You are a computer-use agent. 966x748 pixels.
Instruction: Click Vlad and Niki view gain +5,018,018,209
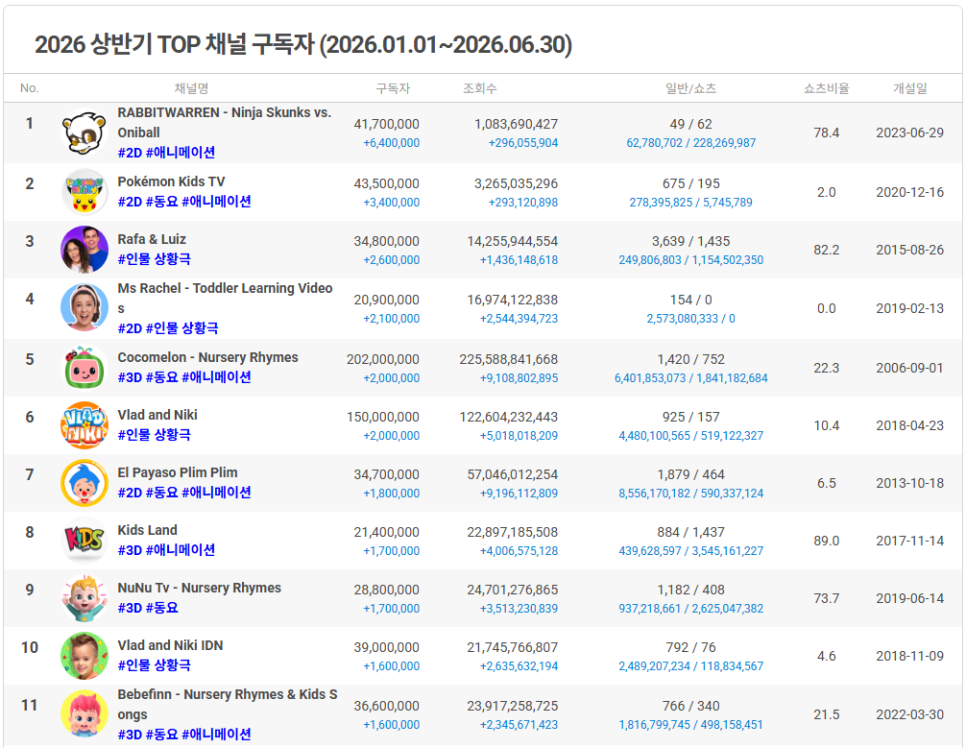(519, 436)
